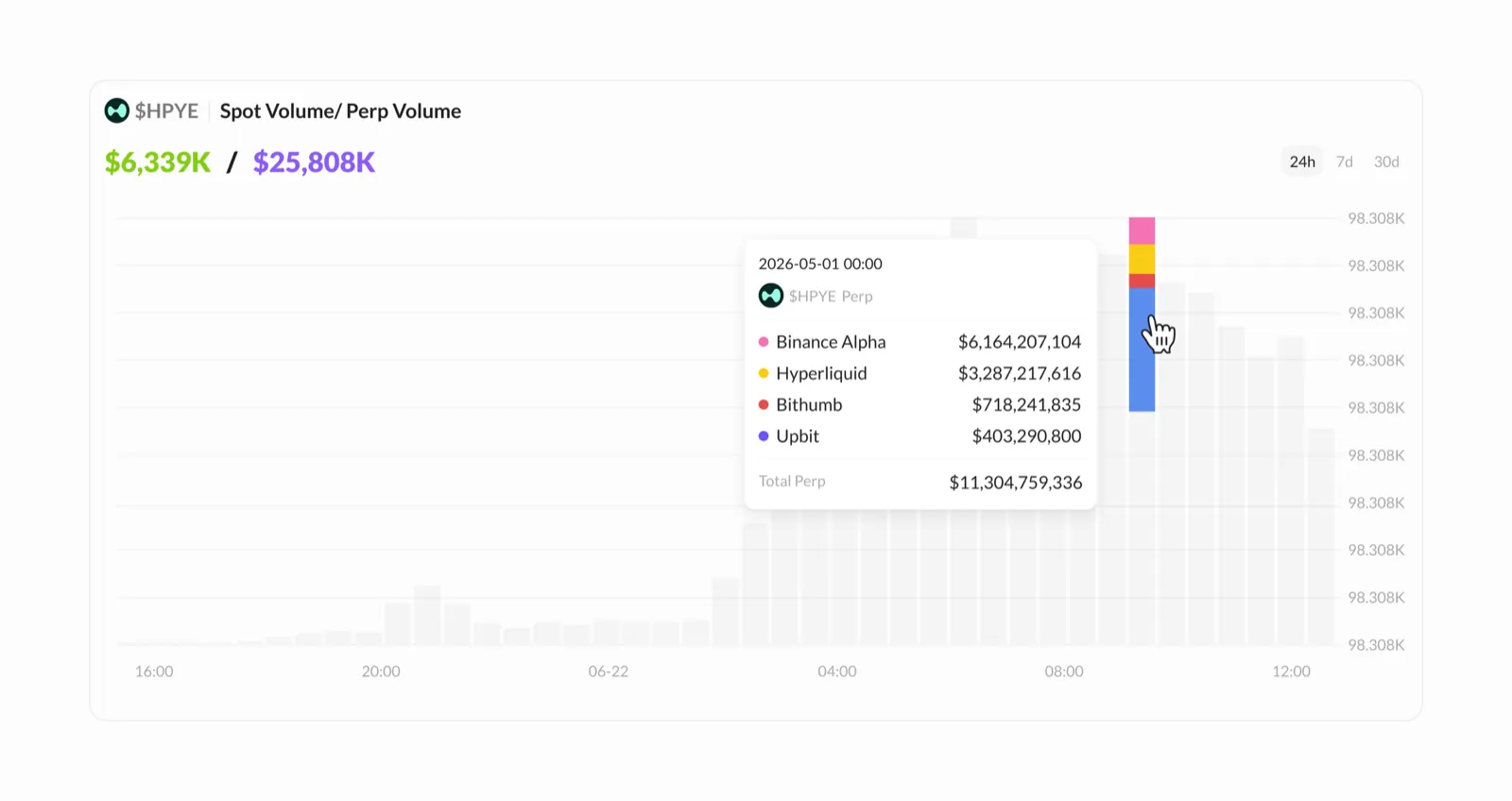Click the red Bithumb bar segment

point(1142,281)
